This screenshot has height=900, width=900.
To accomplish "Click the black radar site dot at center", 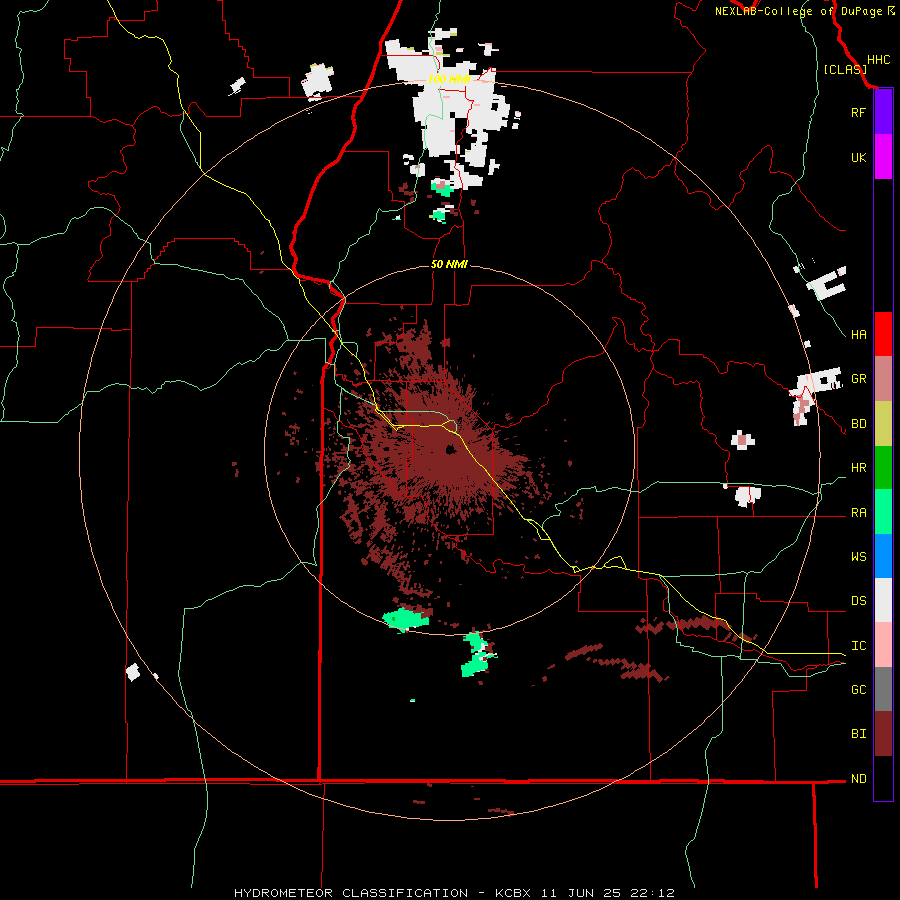I will pos(451,449).
